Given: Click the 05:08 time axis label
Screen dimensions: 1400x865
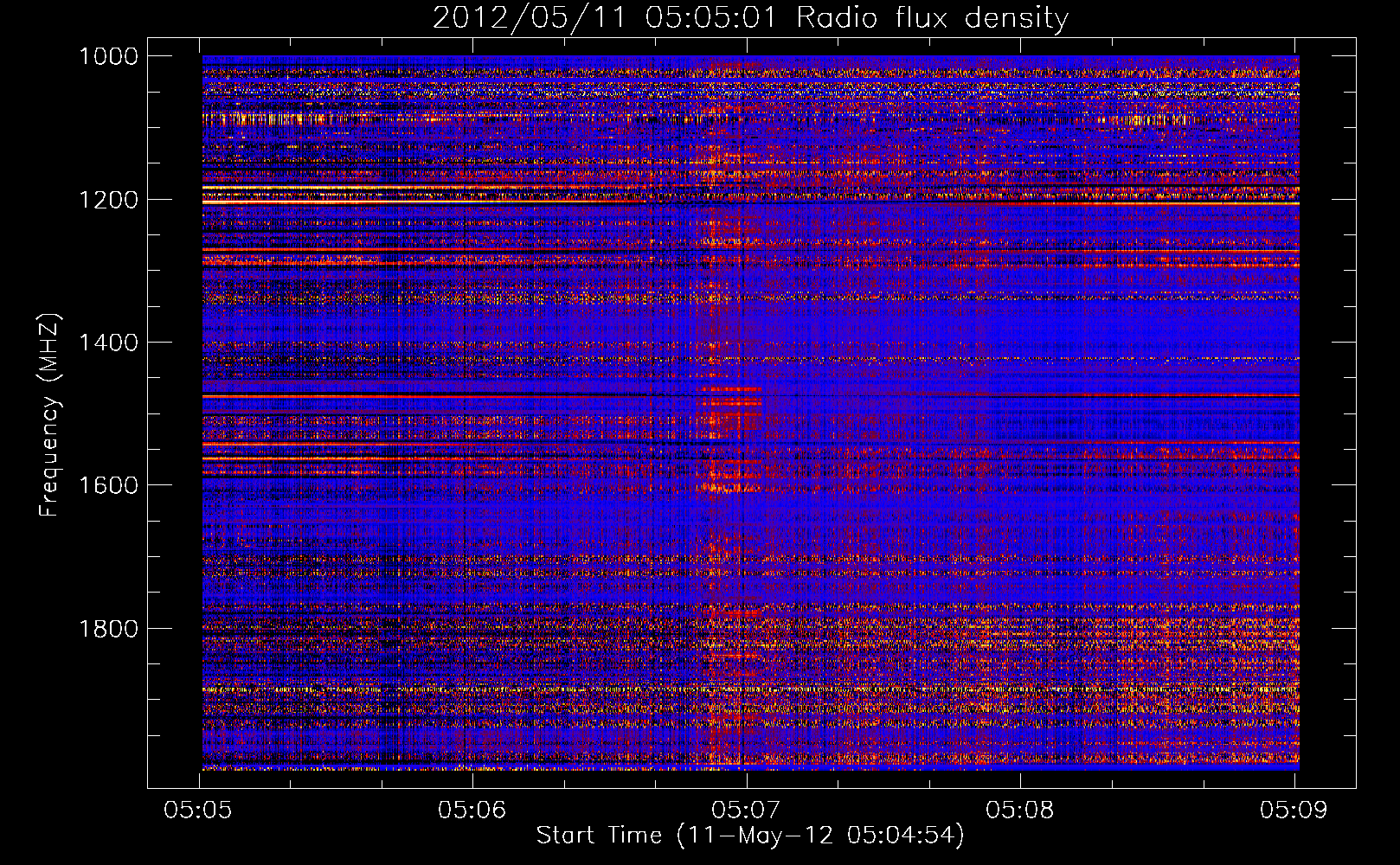Looking at the screenshot, I should tap(1021, 810).
